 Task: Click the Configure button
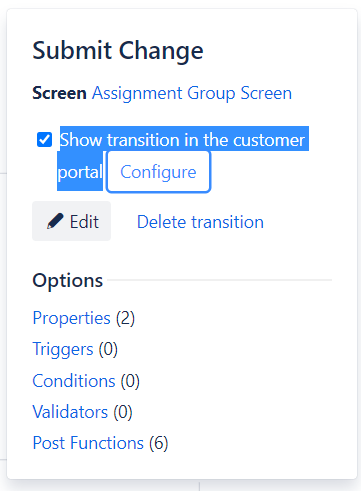(158, 172)
